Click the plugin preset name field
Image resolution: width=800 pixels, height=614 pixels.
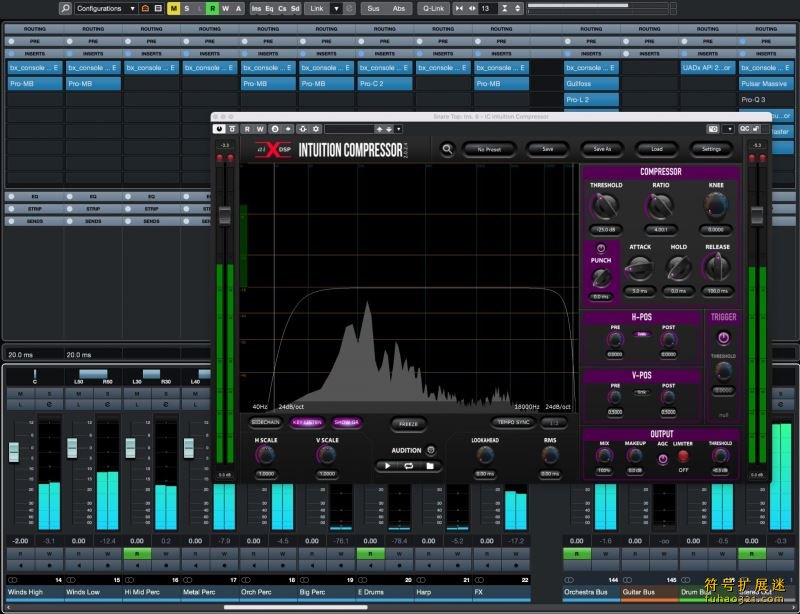(349, 129)
